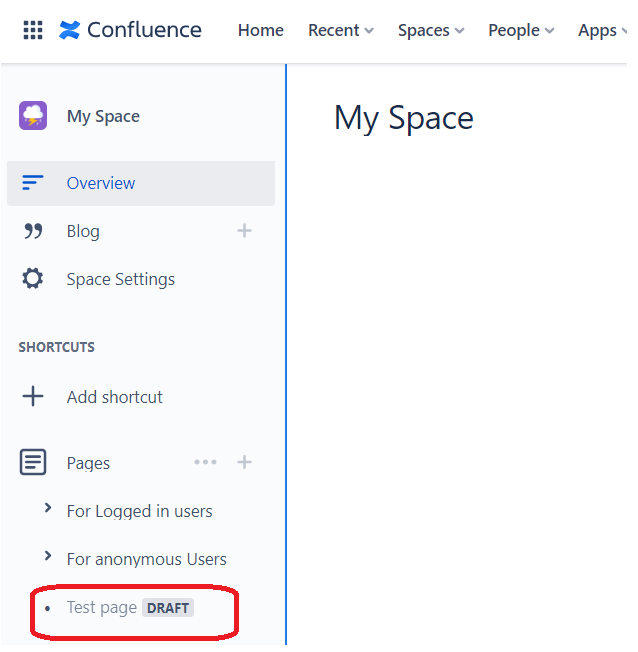Click the Blog quotes icon
Viewport: 638px width, 652px height.
click(x=33, y=231)
